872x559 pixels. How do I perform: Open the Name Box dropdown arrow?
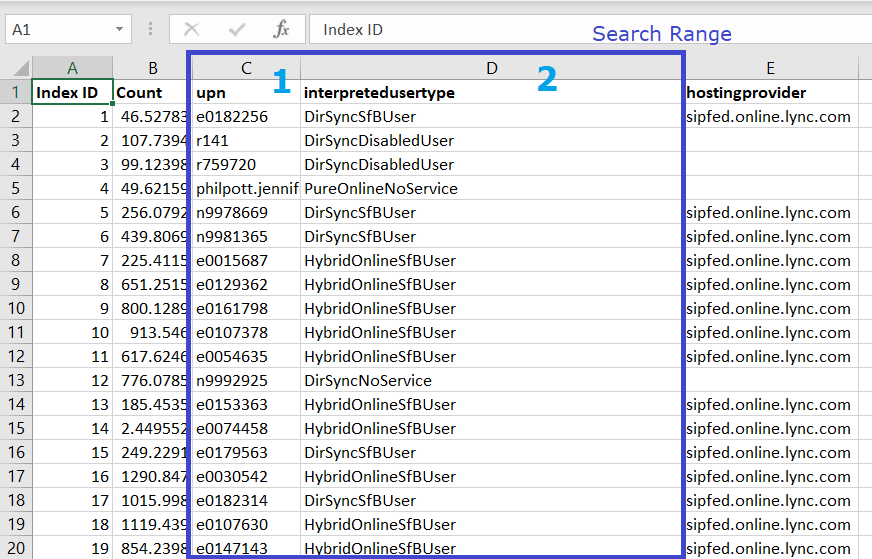(x=119, y=29)
